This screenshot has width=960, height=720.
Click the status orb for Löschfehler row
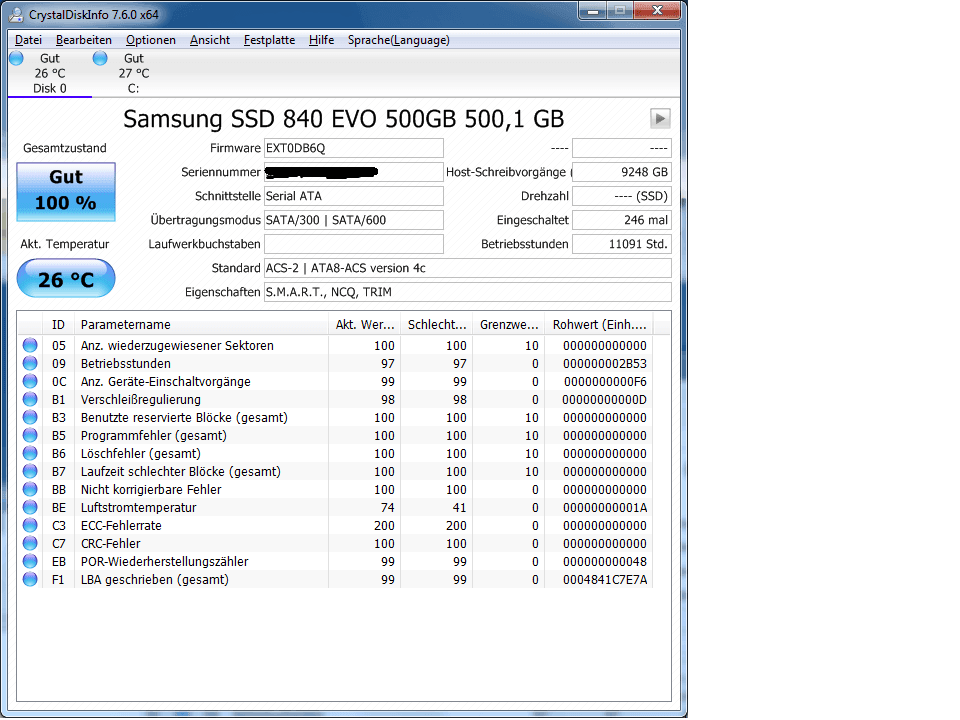29,454
